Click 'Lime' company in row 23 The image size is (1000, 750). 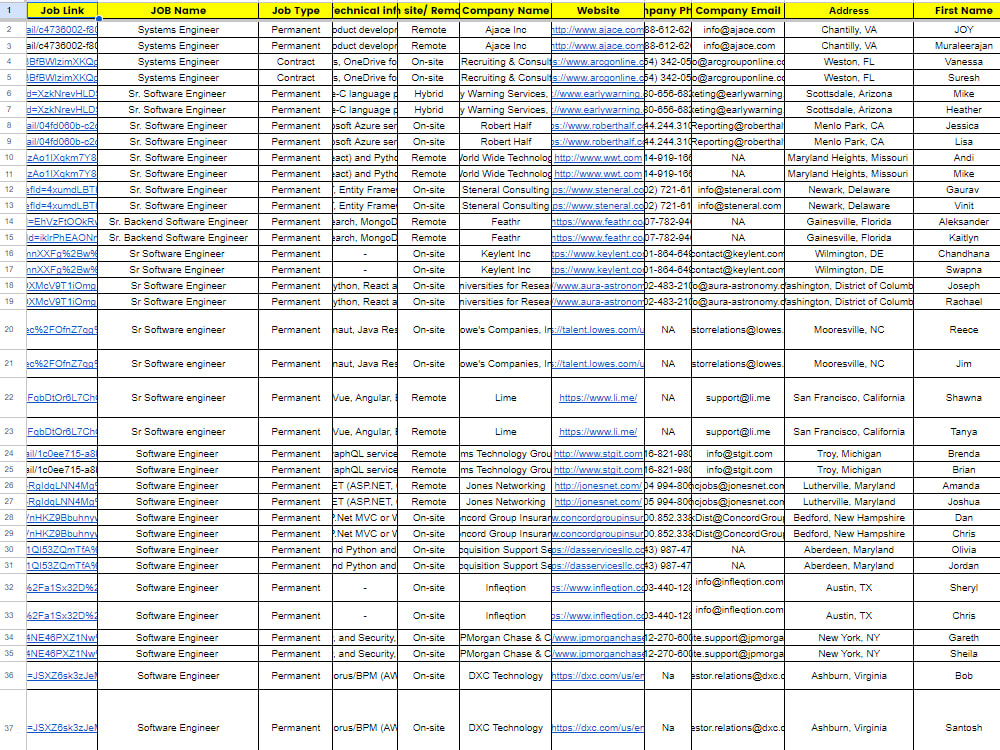(x=505, y=432)
